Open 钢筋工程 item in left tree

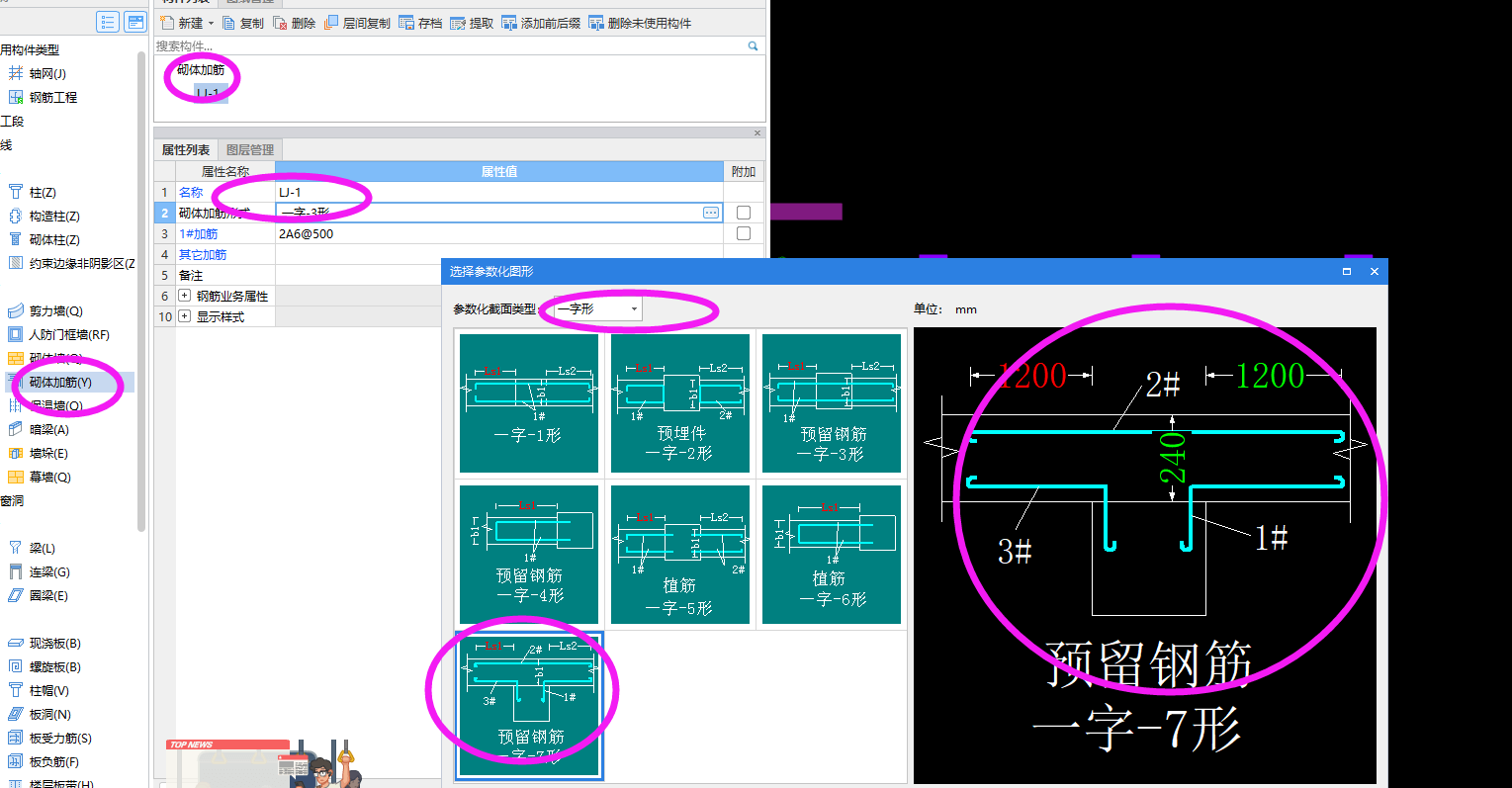coord(44,97)
